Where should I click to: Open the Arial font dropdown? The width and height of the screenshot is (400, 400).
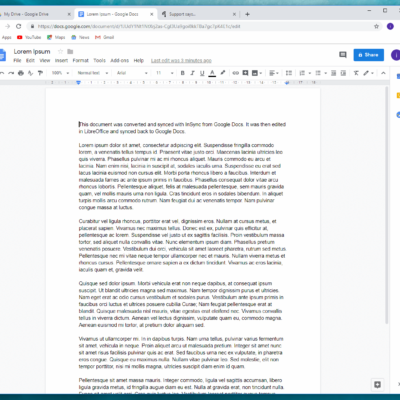tap(132, 73)
